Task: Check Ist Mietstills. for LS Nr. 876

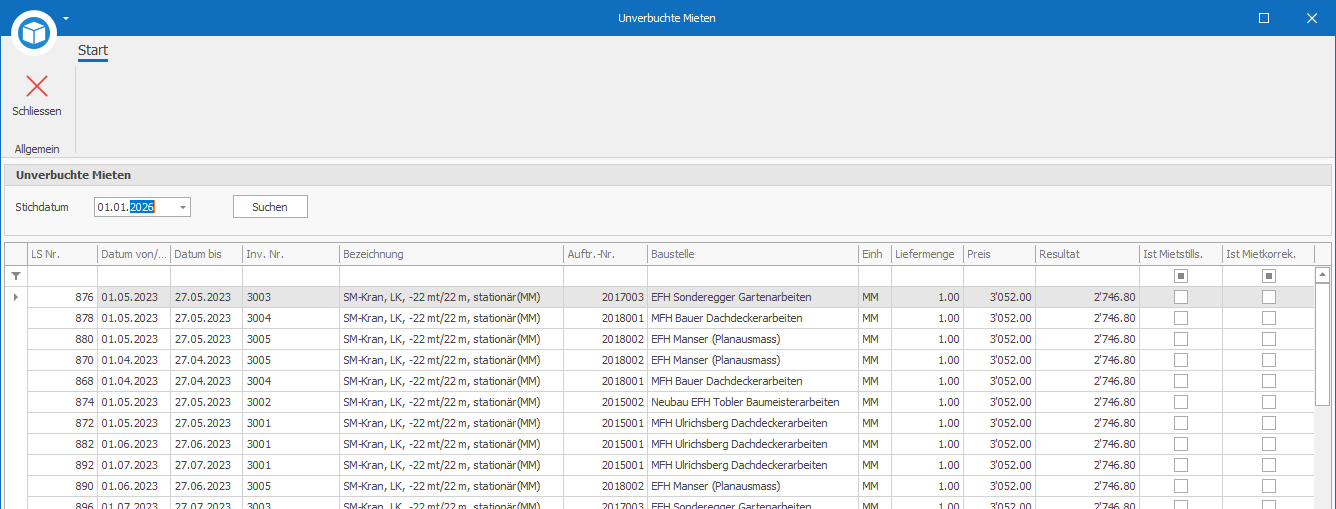Action: click(x=1181, y=297)
